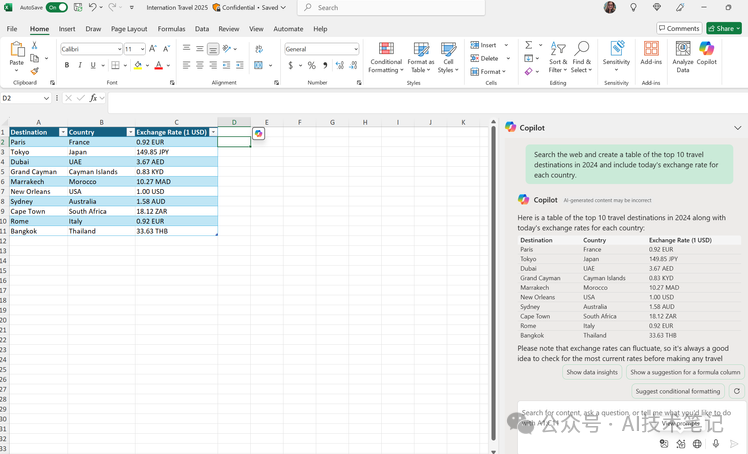
Task: Open the File menu
Action: tap(12, 29)
